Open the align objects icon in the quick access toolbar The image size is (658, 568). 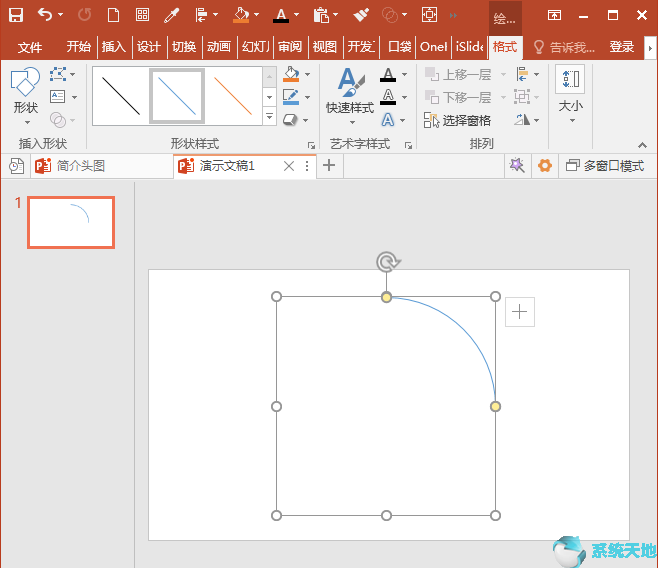(201, 16)
